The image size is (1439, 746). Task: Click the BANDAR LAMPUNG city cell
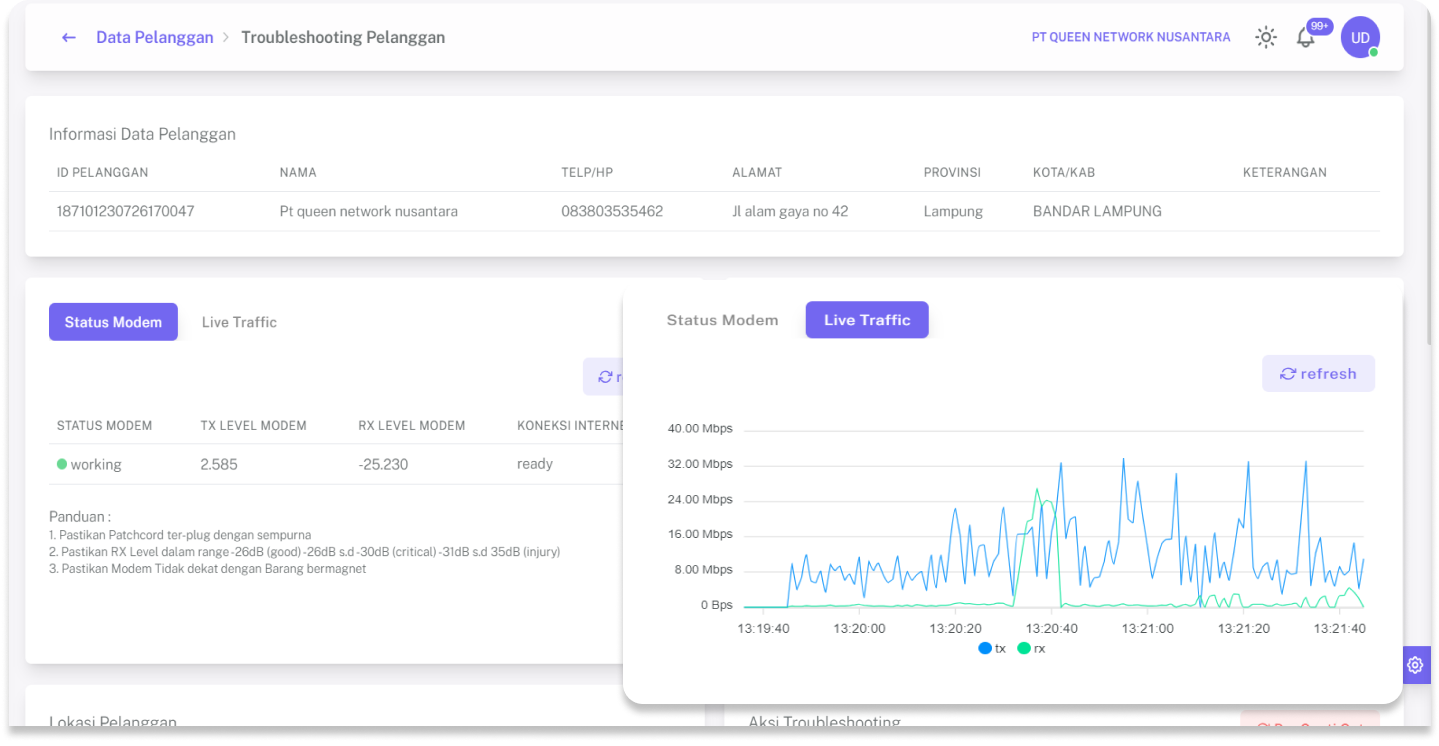[1097, 212]
